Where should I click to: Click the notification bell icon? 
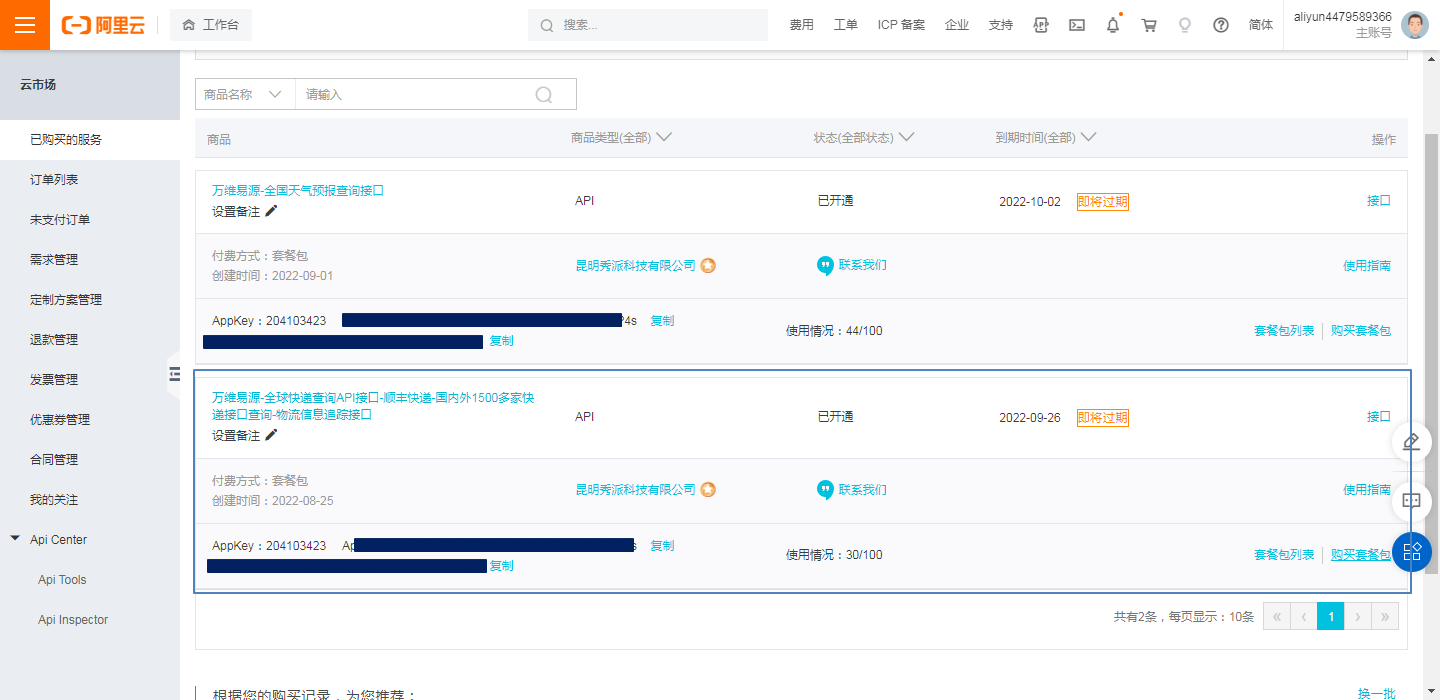[1113, 25]
